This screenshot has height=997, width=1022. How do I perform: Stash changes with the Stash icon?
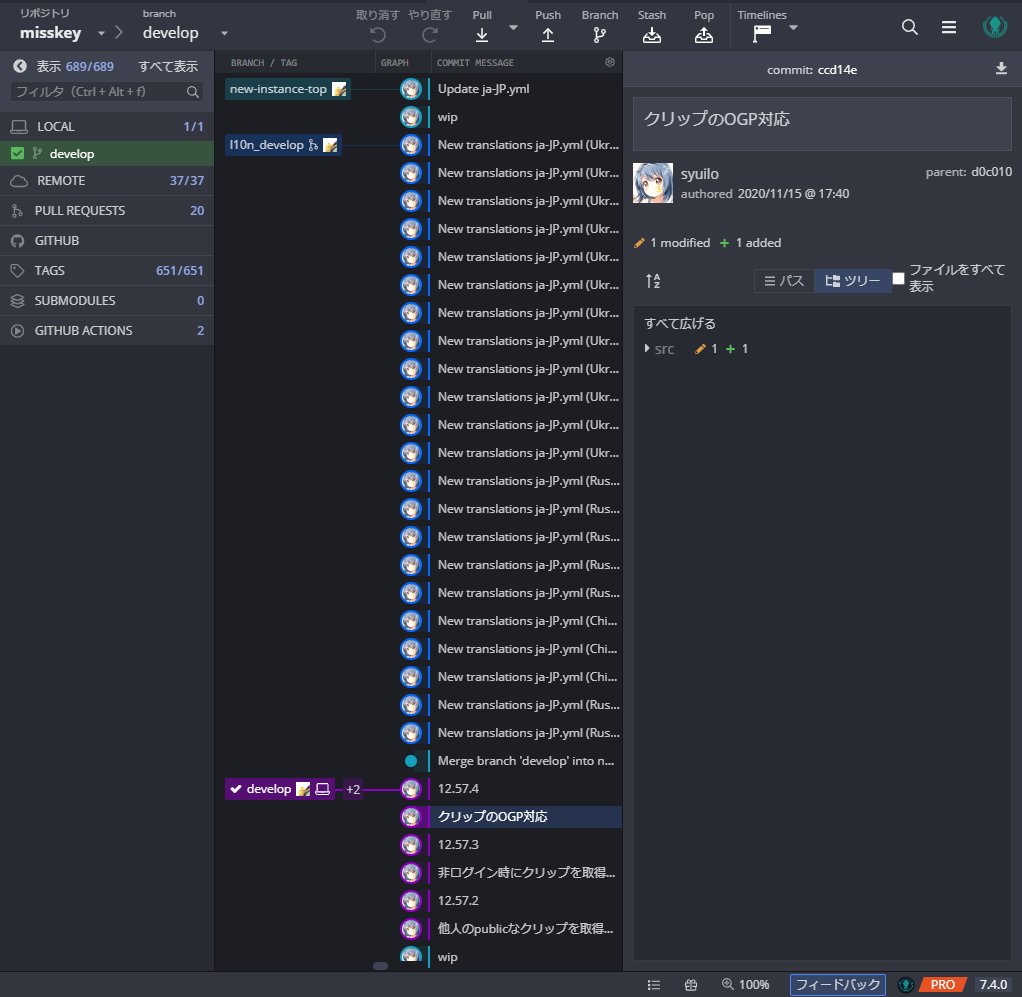[x=652, y=35]
